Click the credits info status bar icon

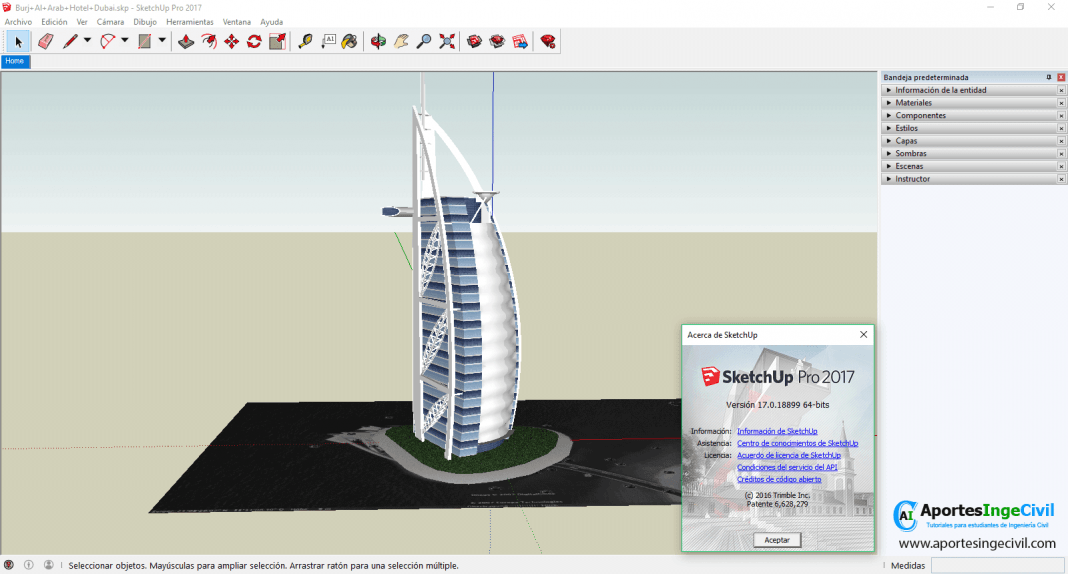(29, 565)
